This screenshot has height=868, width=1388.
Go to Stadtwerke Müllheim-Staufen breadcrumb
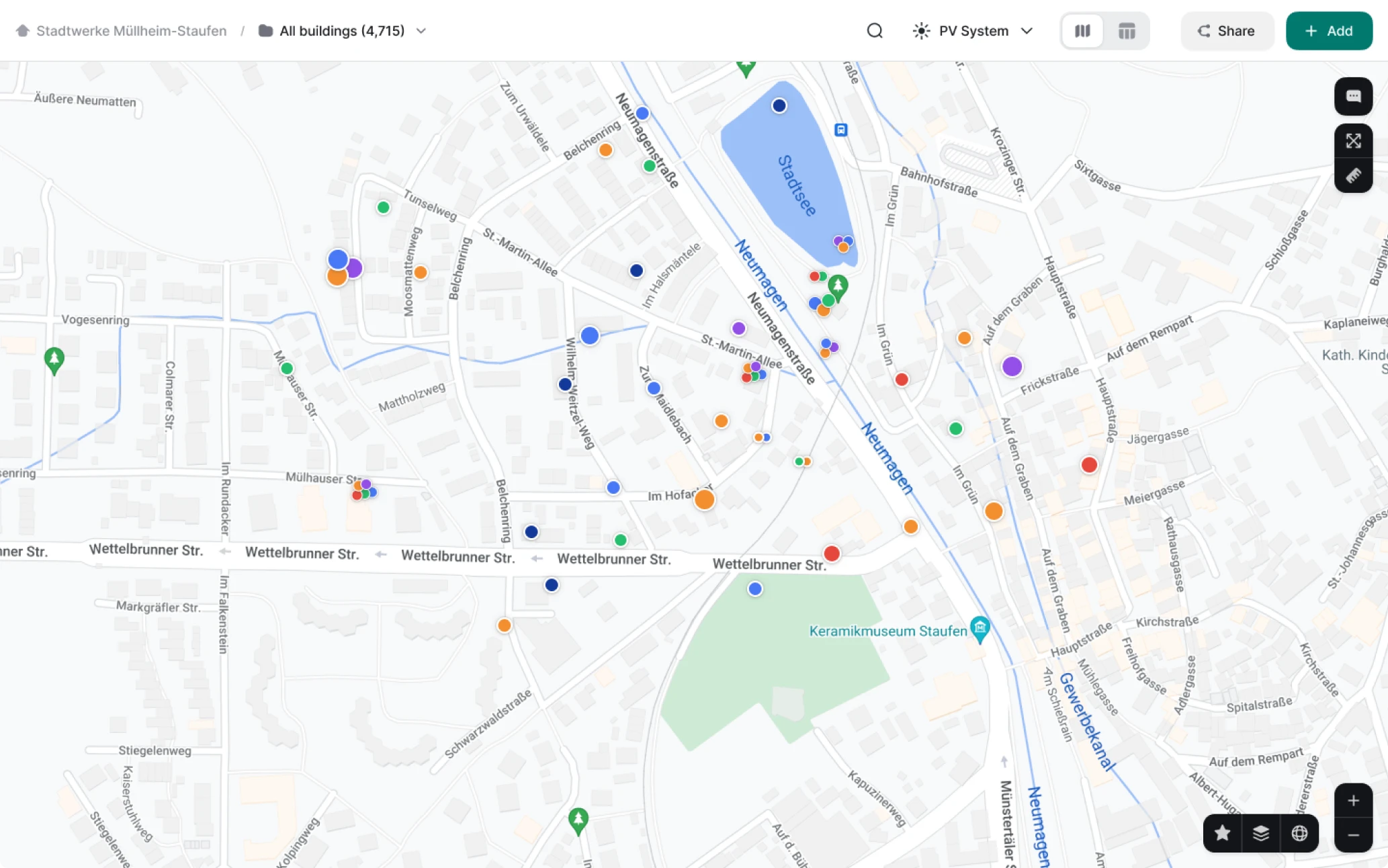pos(122,31)
